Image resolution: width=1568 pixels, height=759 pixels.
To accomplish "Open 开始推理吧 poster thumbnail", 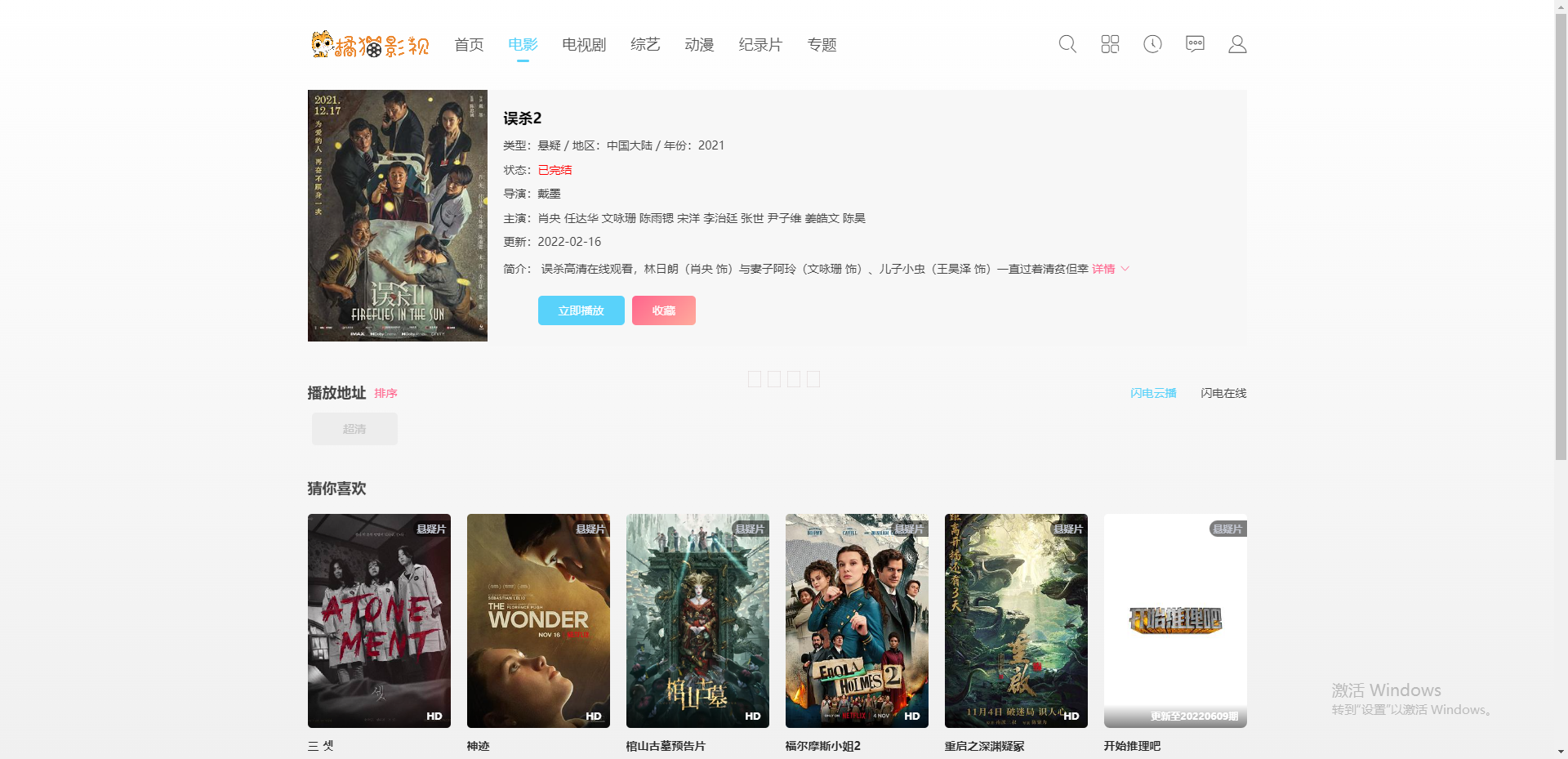I will pyautogui.click(x=1175, y=621).
